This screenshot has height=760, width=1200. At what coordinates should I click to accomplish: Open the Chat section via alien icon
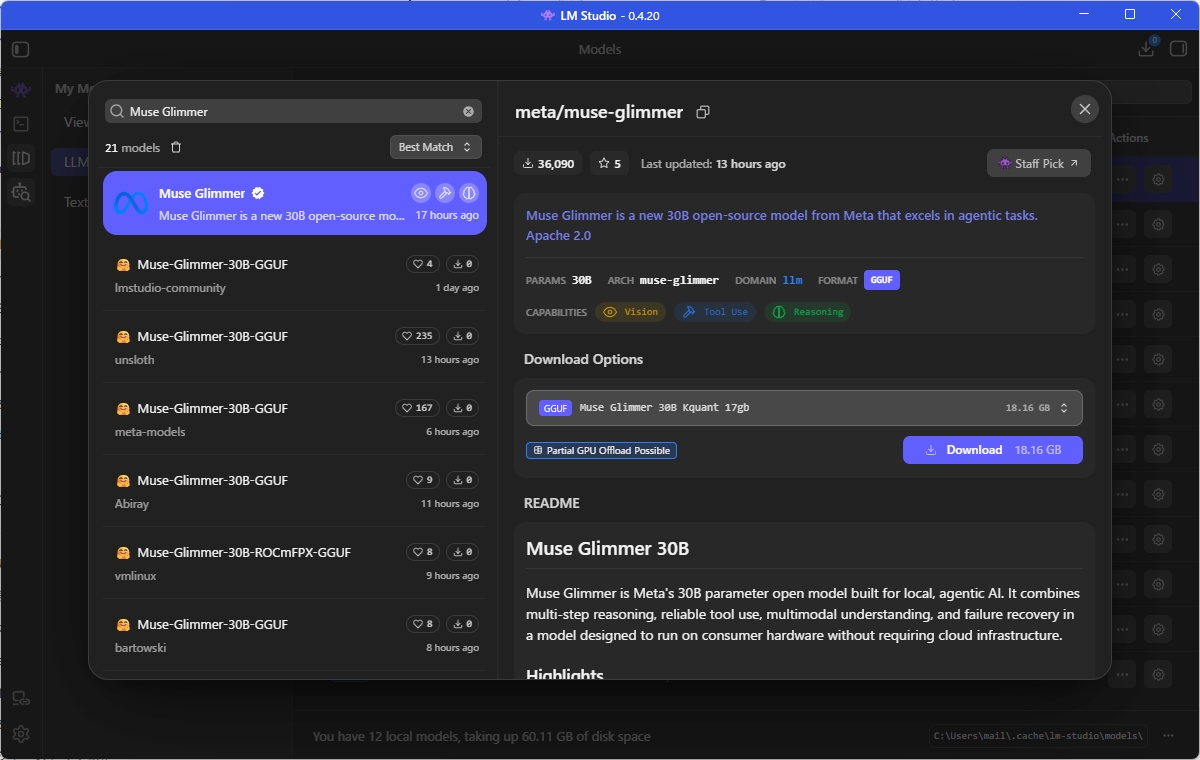coord(21,89)
